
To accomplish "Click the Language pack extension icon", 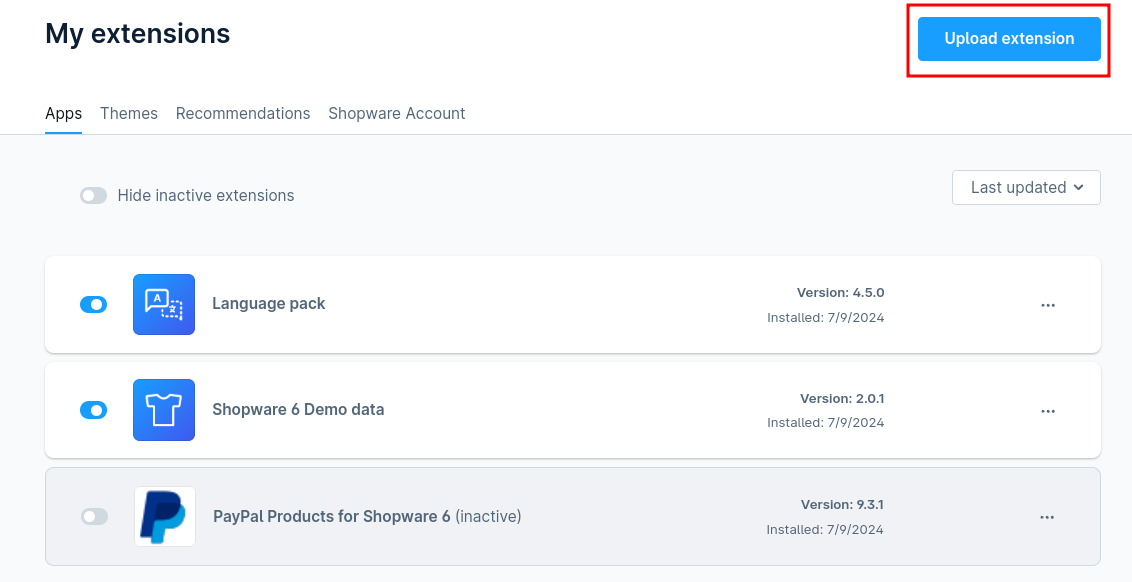I will (x=164, y=304).
